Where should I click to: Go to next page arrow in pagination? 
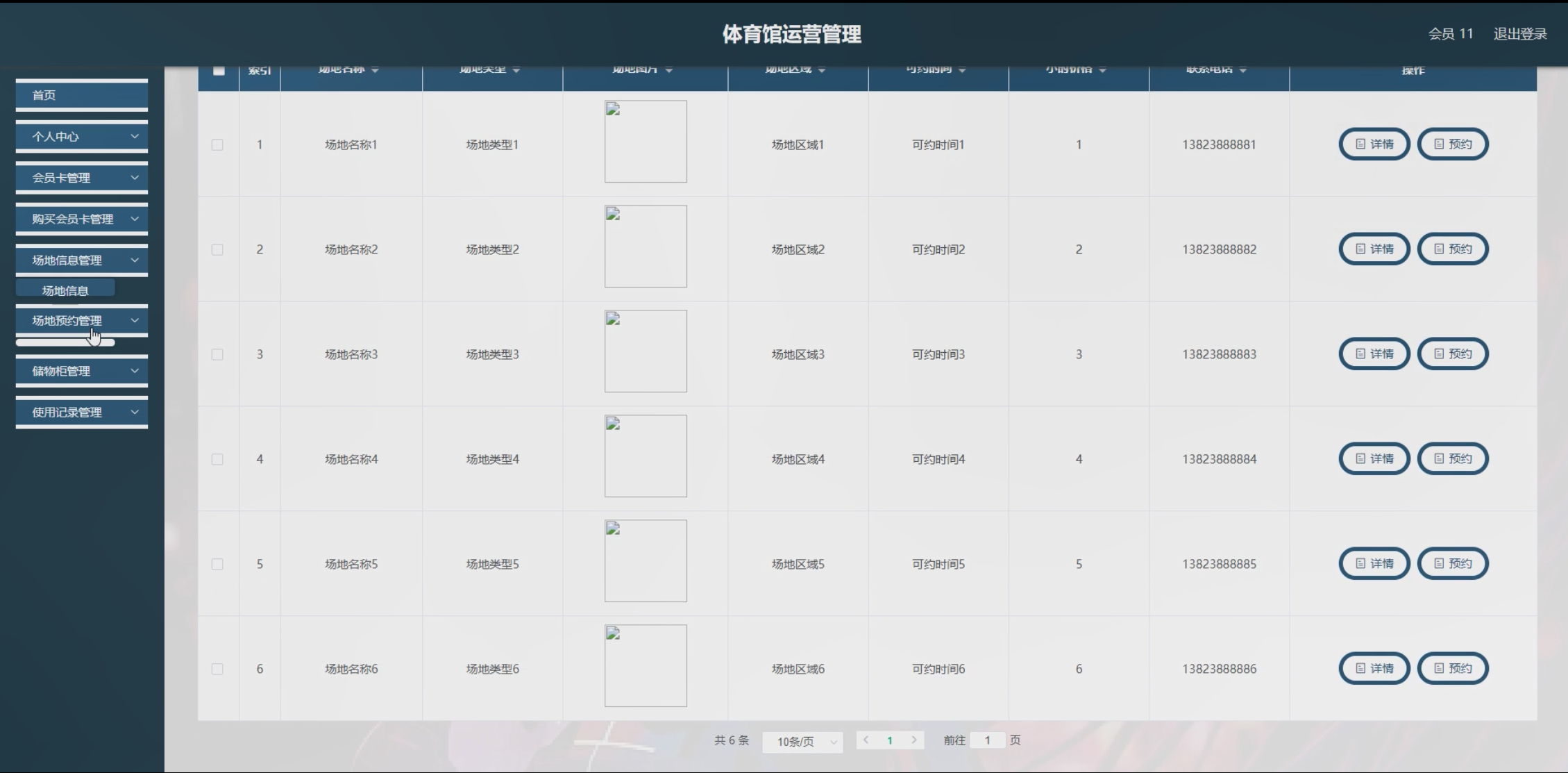coord(914,740)
